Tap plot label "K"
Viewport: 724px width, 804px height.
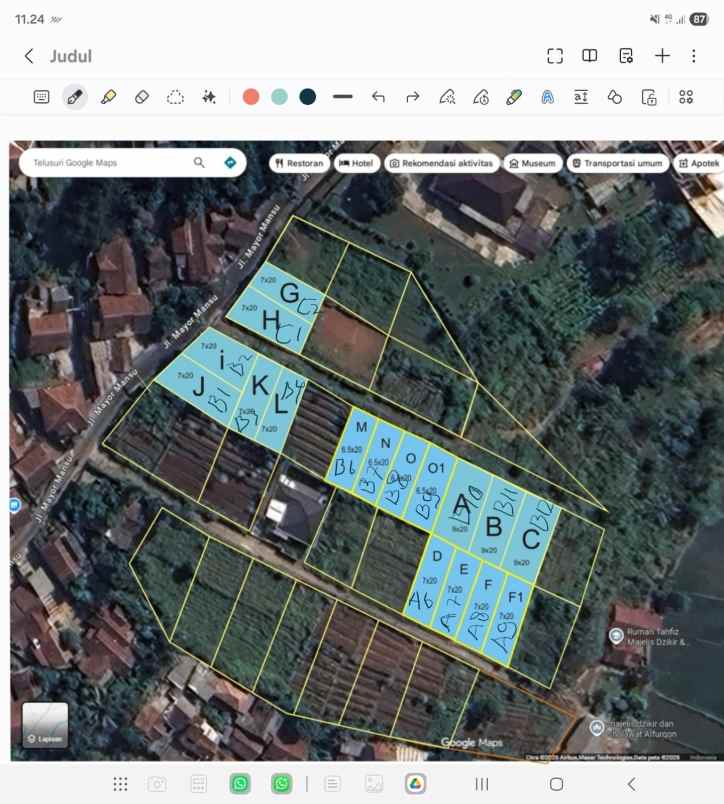260,385
